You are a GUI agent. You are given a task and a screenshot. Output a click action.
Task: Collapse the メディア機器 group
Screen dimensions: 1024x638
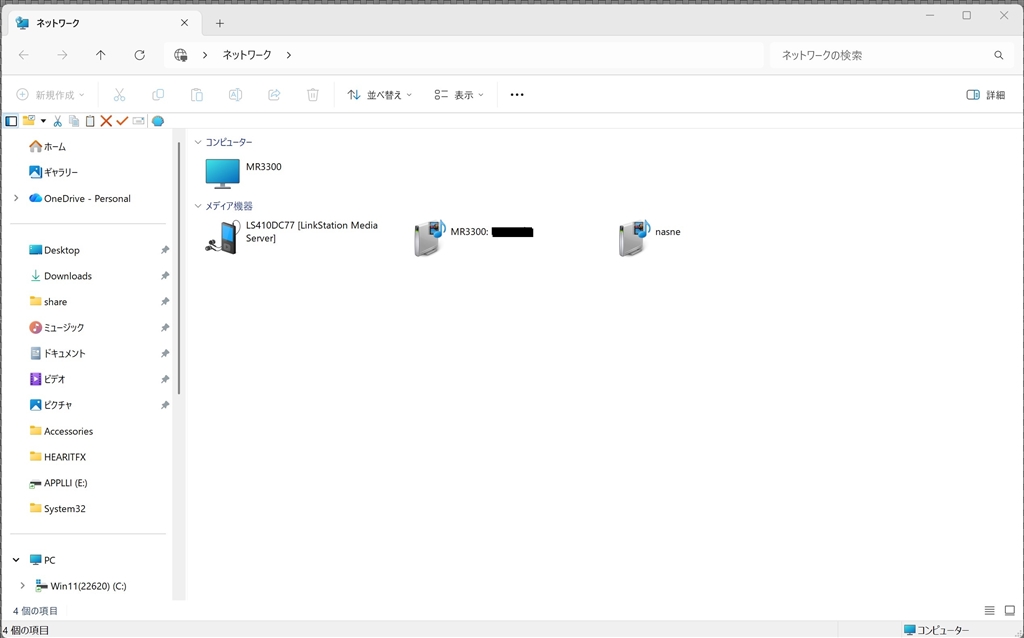pos(198,206)
